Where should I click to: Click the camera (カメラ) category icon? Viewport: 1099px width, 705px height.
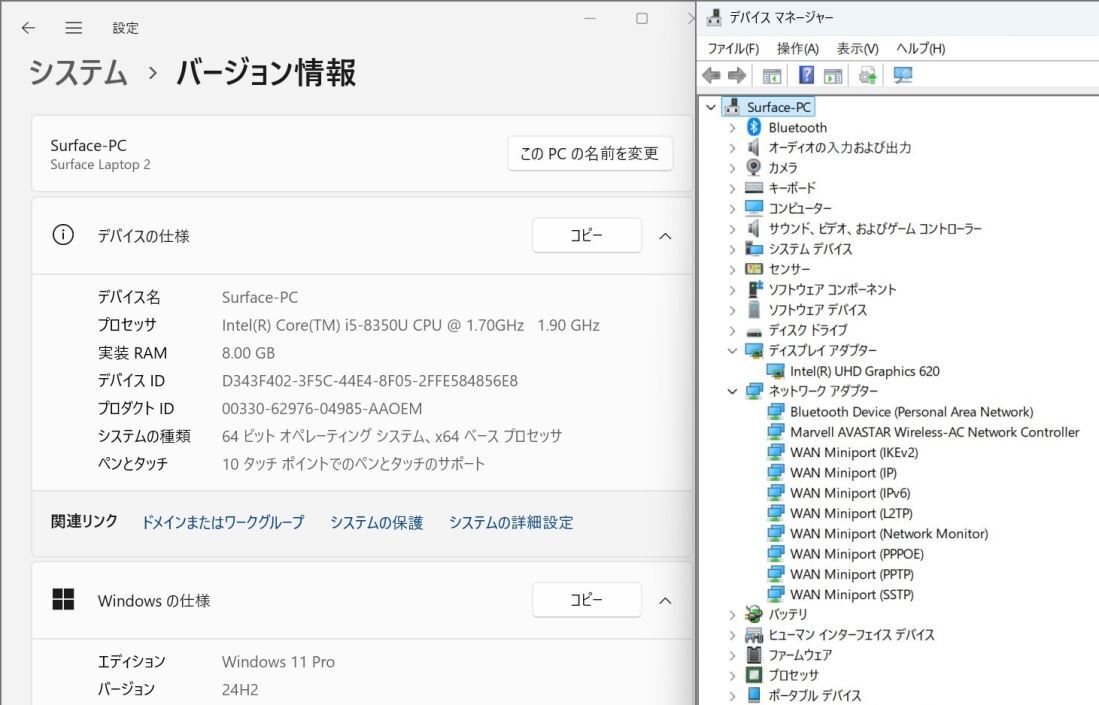[x=753, y=167]
